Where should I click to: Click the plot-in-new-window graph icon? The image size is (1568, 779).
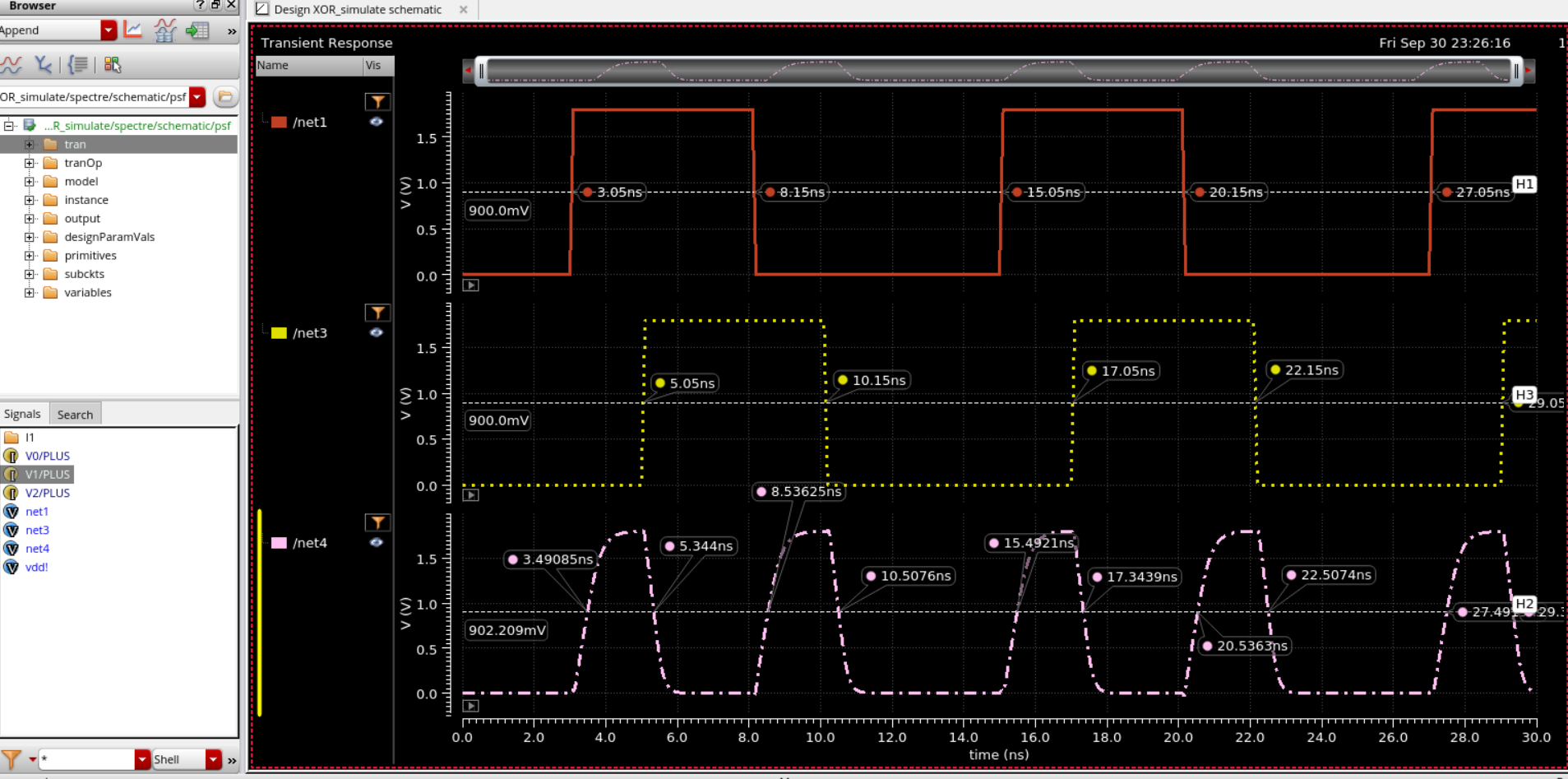point(132,30)
